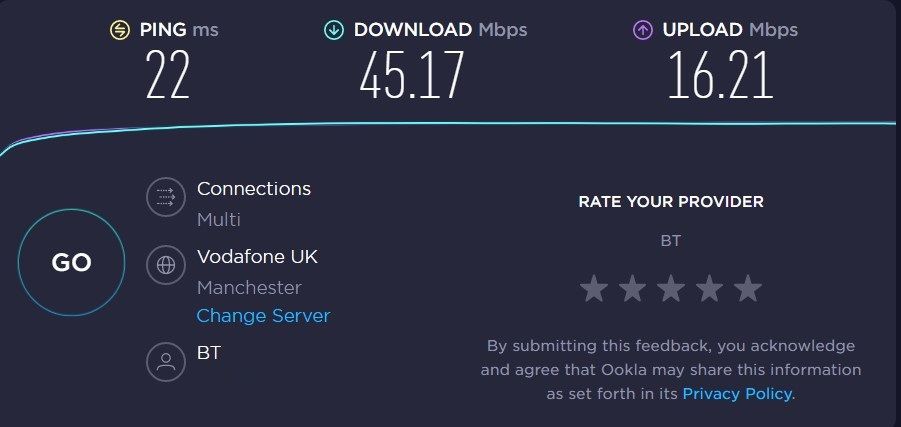Click the globe server icon
Image resolution: width=901 pixels, height=427 pixels.
(x=166, y=265)
